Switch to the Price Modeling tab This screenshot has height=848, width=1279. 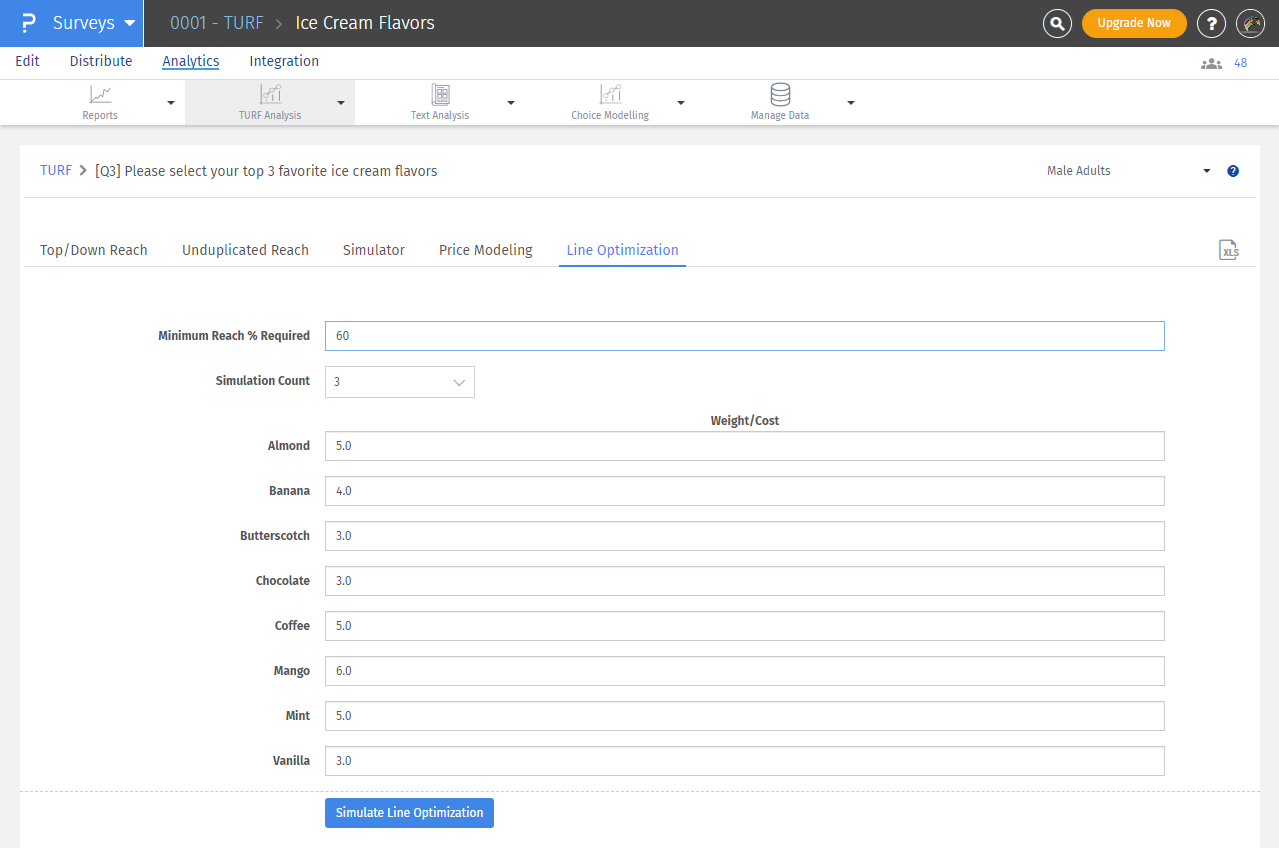pyautogui.click(x=485, y=250)
